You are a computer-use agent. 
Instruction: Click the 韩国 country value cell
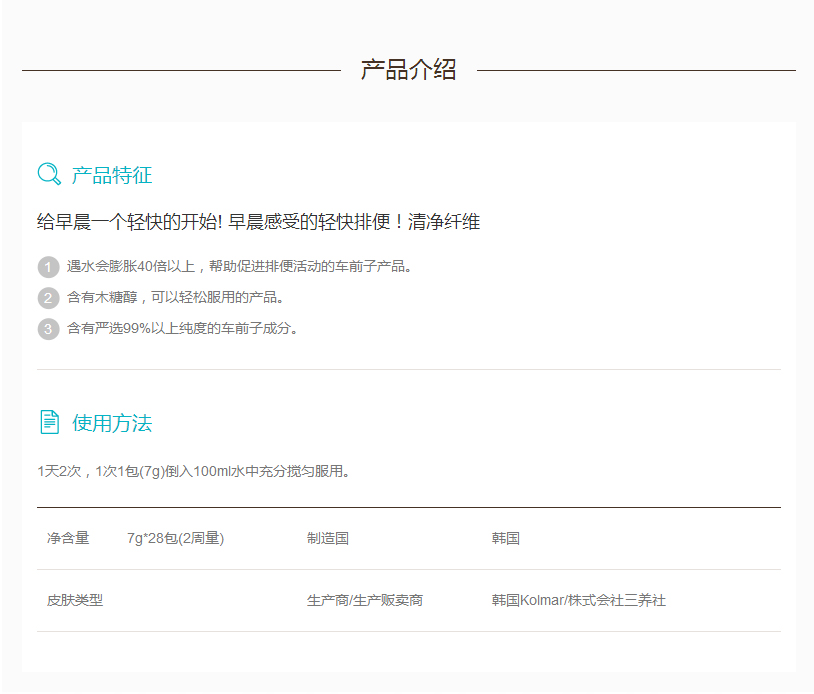click(506, 538)
